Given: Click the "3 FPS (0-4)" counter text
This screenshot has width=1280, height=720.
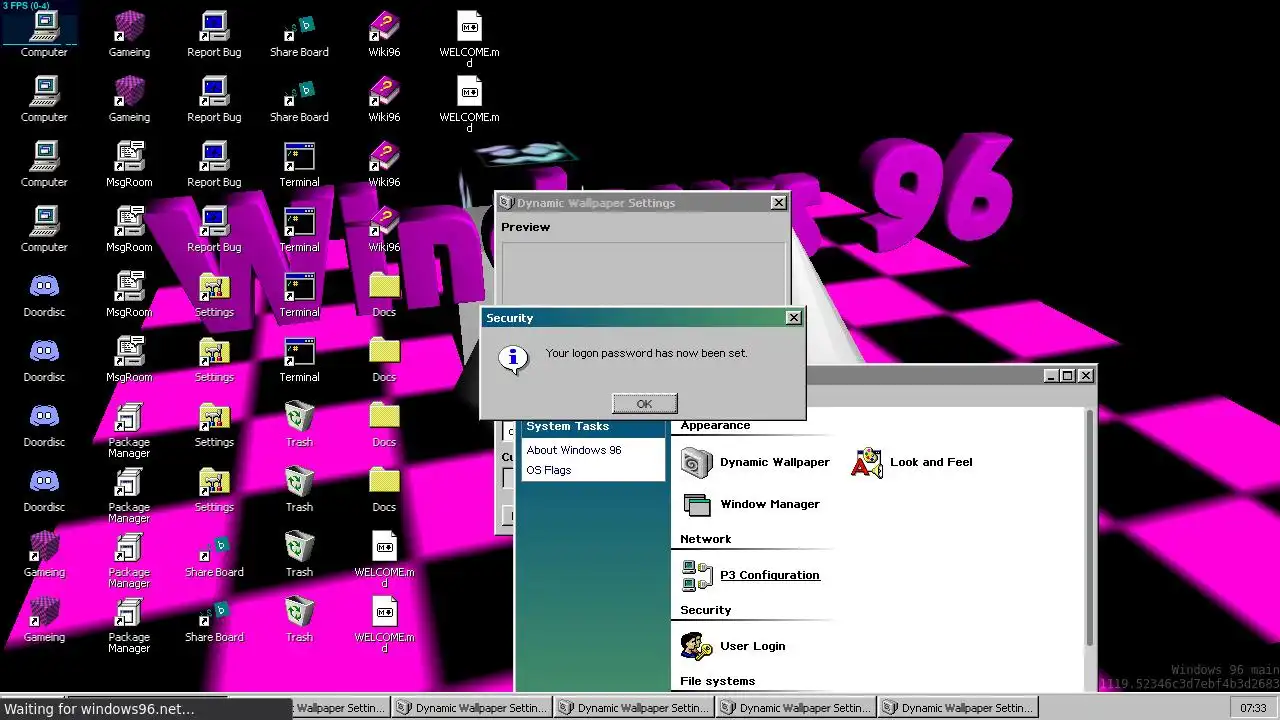Looking at the screenshot, I should tap(26, 5).
